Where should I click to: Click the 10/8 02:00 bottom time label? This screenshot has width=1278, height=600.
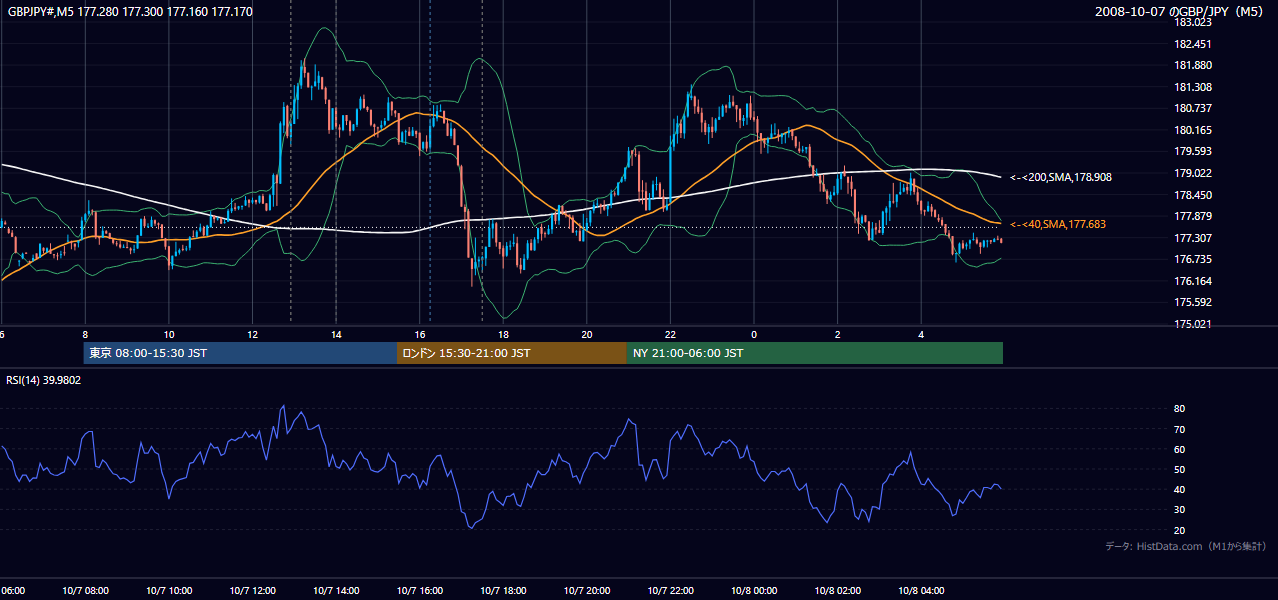(x=837, y=591)
